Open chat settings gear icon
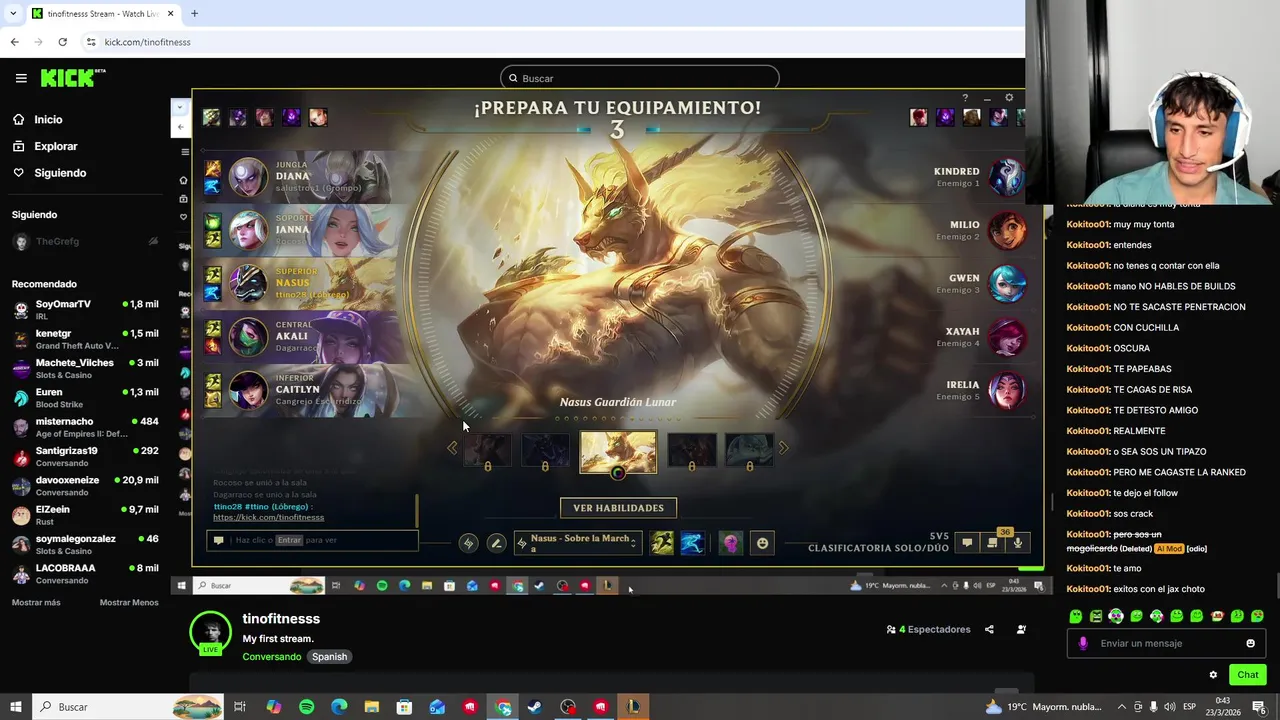 coord(1213,675)
